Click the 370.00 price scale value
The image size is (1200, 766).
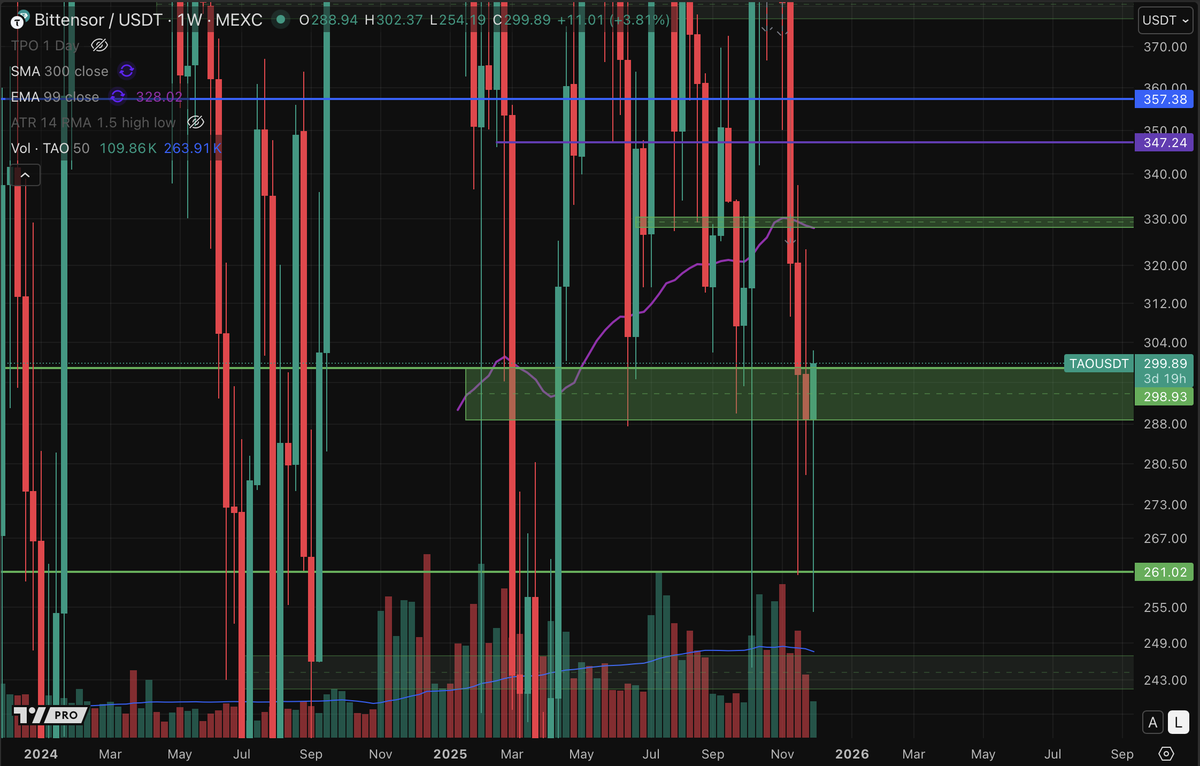pyautogui.click(x=1165, y=47)
